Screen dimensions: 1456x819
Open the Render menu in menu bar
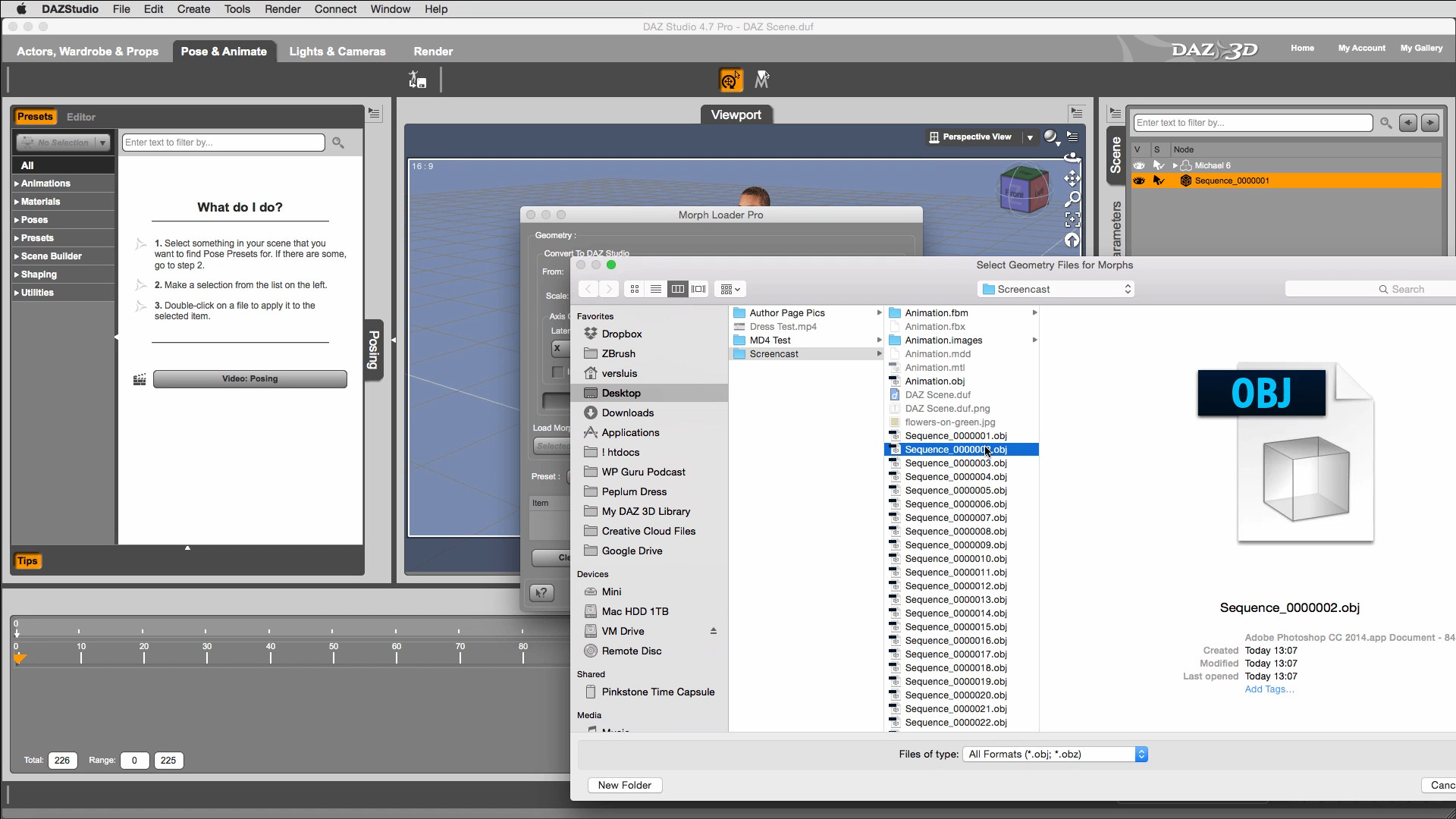(x=283, y=9)
